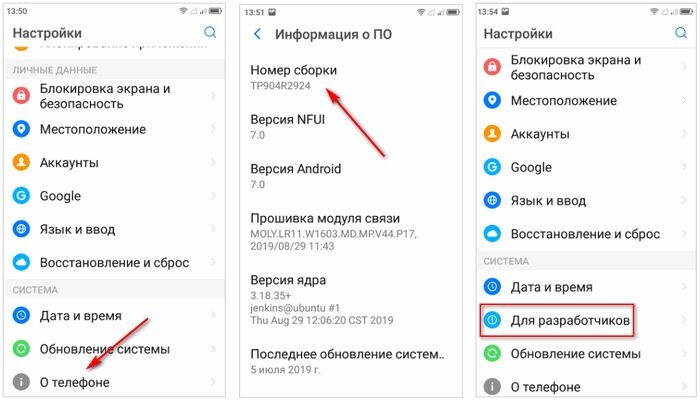Tap the Версия Android 7.0 entry
Image resolution: width=700 pixels, height=400 pixels.
(x=351, y=176)
